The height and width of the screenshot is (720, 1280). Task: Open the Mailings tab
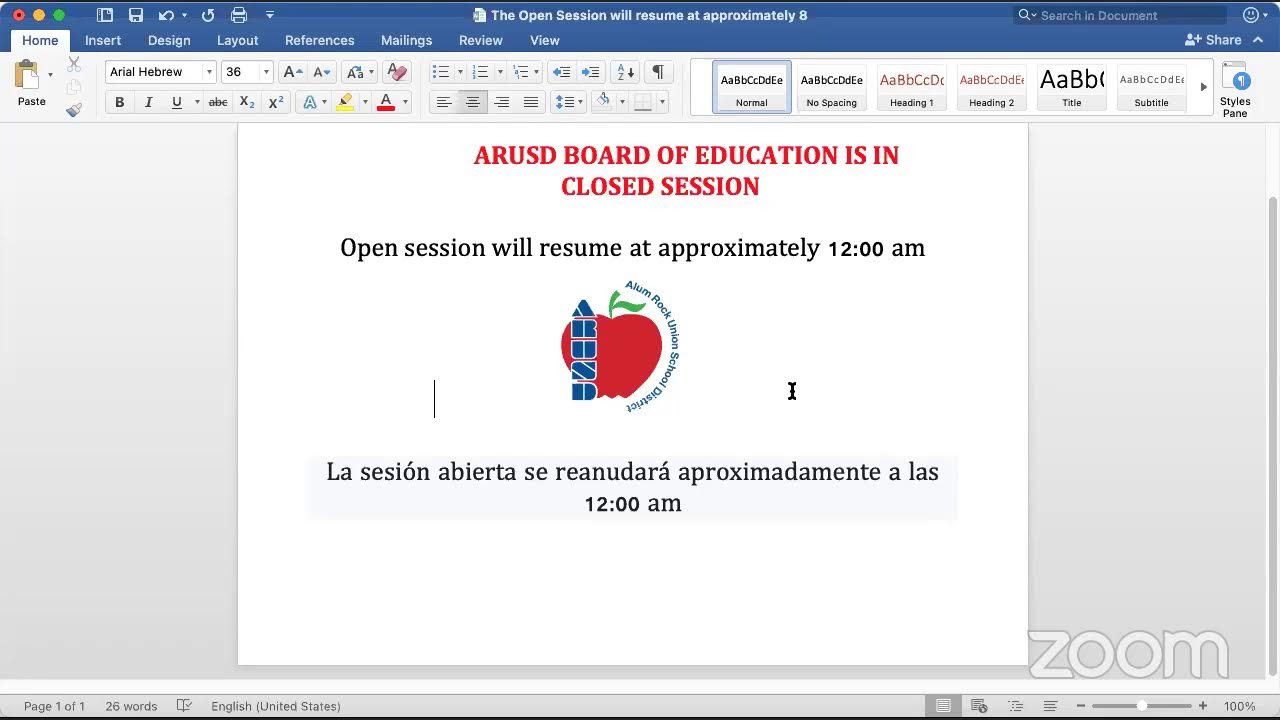tap(406, 40)
